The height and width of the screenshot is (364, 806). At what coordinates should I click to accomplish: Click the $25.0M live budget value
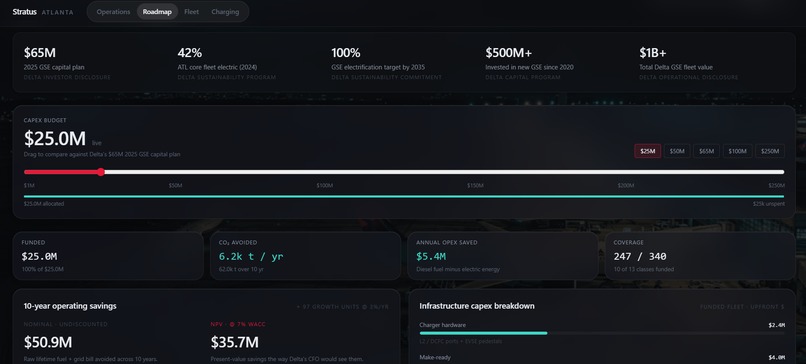click(54, 138)
